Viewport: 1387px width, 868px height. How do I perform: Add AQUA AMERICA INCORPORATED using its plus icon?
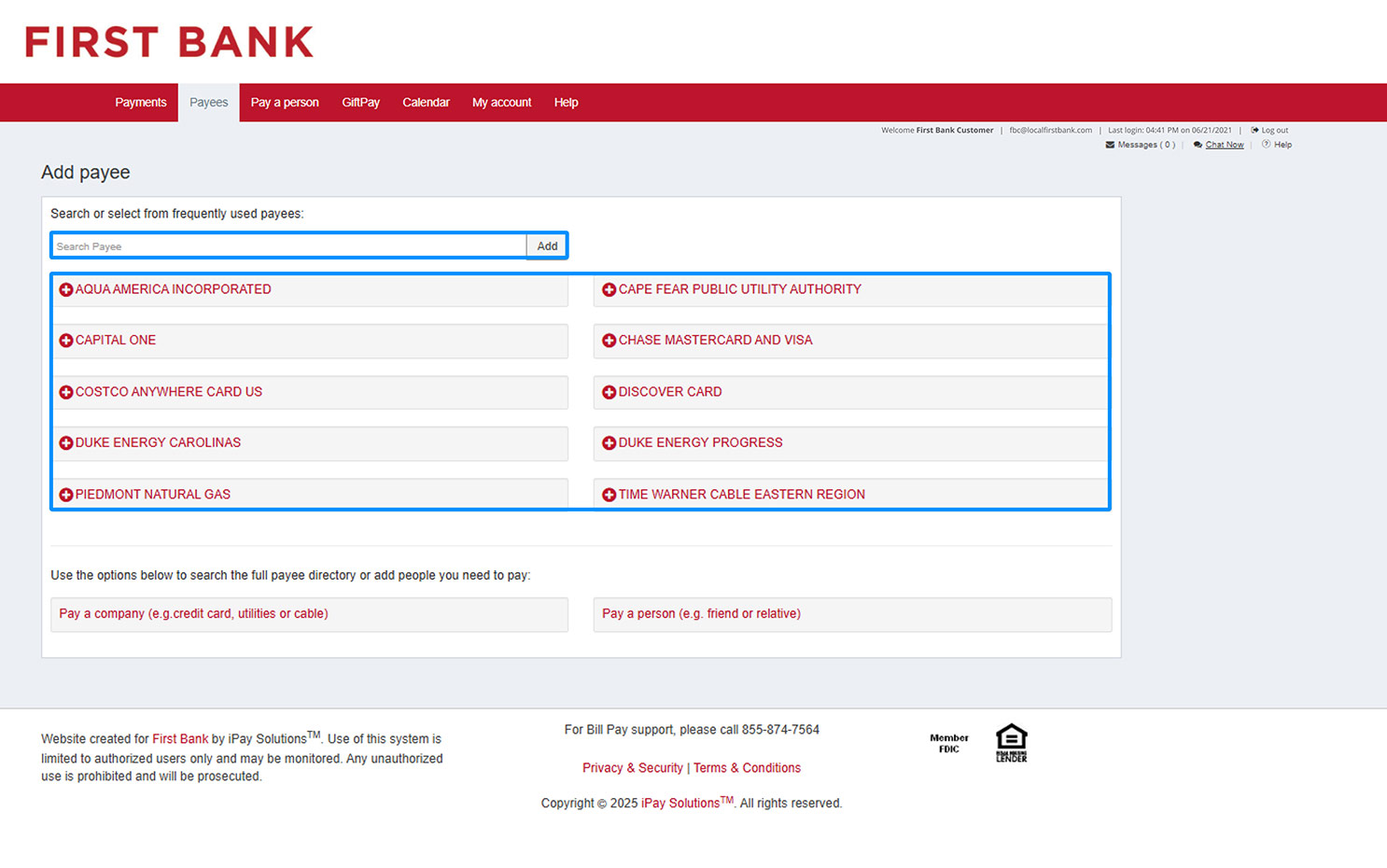[x=65, y=289]
